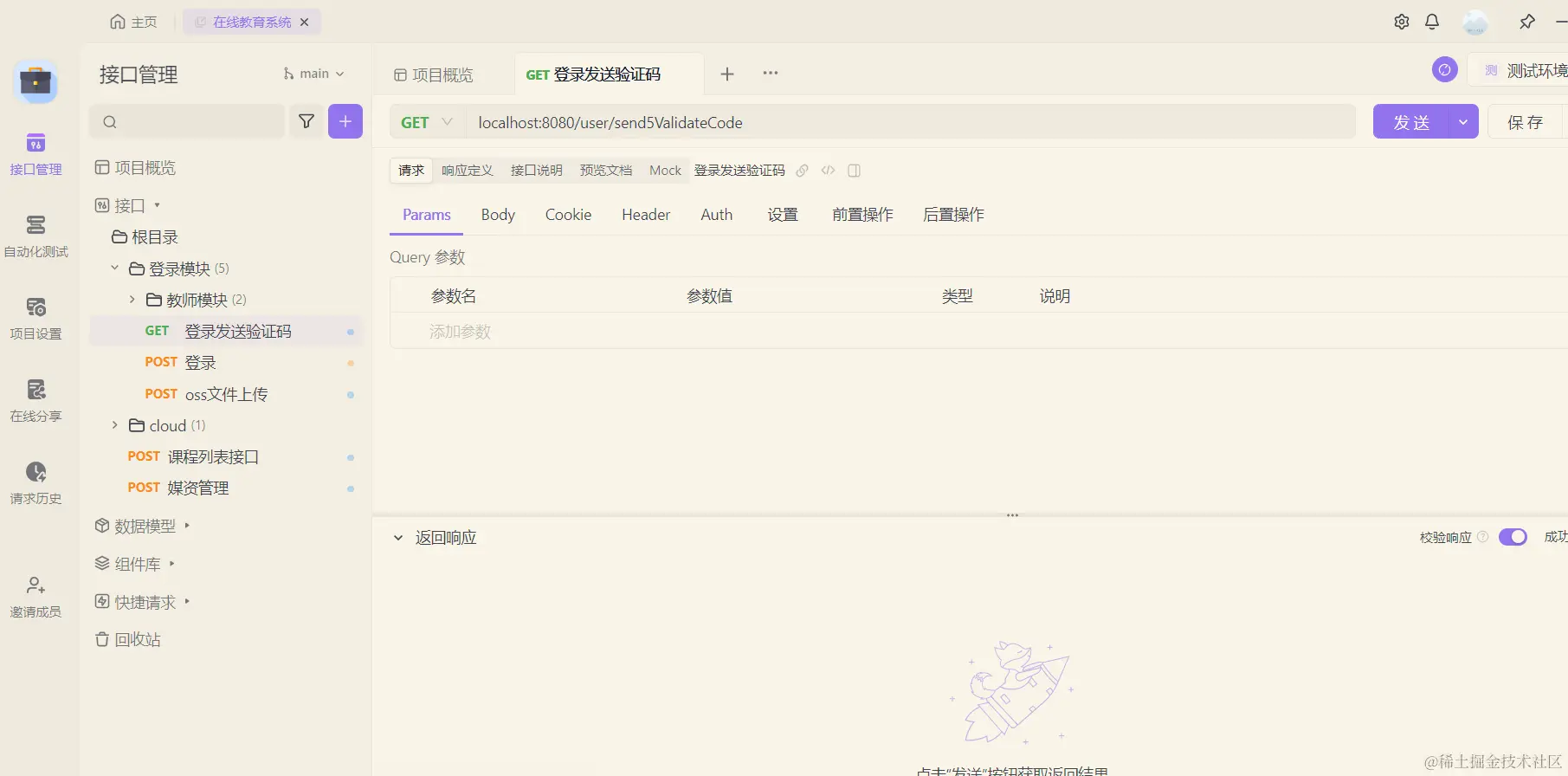Collapse the 返回响应 section

coord(398,538)
